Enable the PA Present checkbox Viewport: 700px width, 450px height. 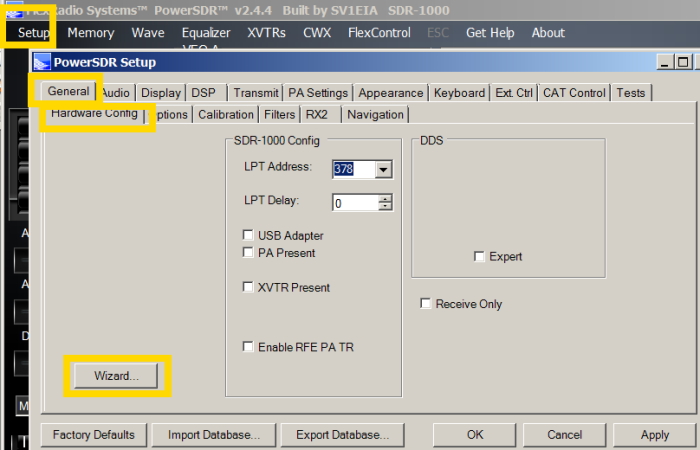(248, 252)
